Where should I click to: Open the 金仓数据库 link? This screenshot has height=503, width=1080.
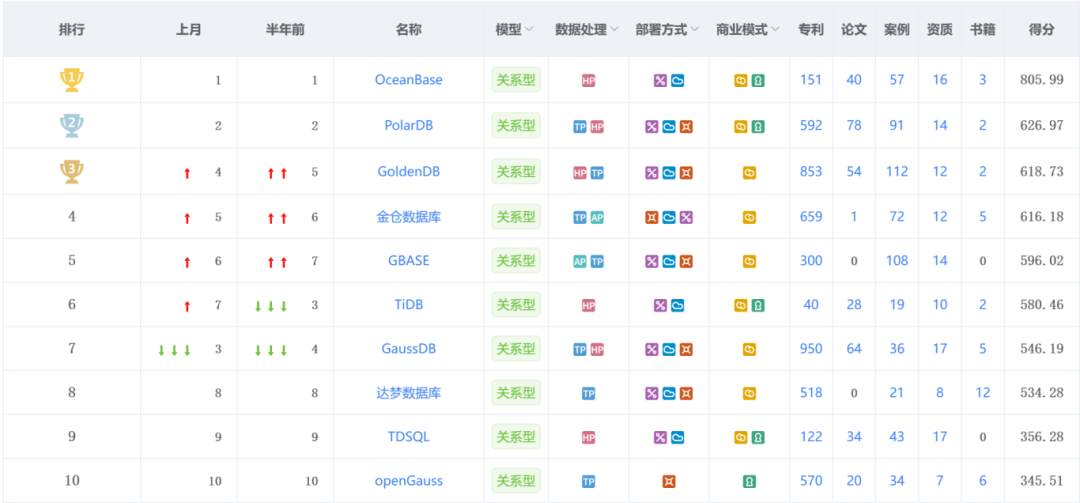click(408, 217)
